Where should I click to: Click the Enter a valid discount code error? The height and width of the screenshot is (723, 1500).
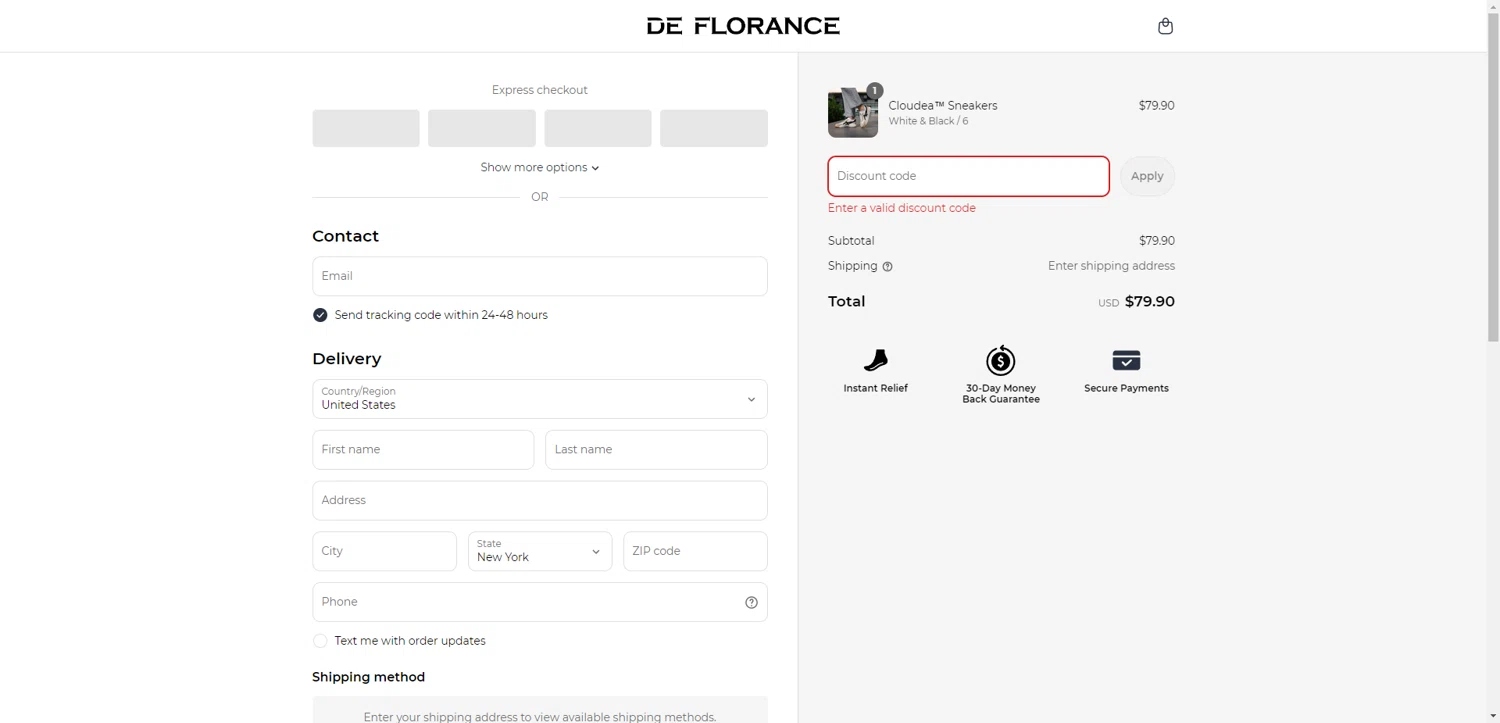902,208
